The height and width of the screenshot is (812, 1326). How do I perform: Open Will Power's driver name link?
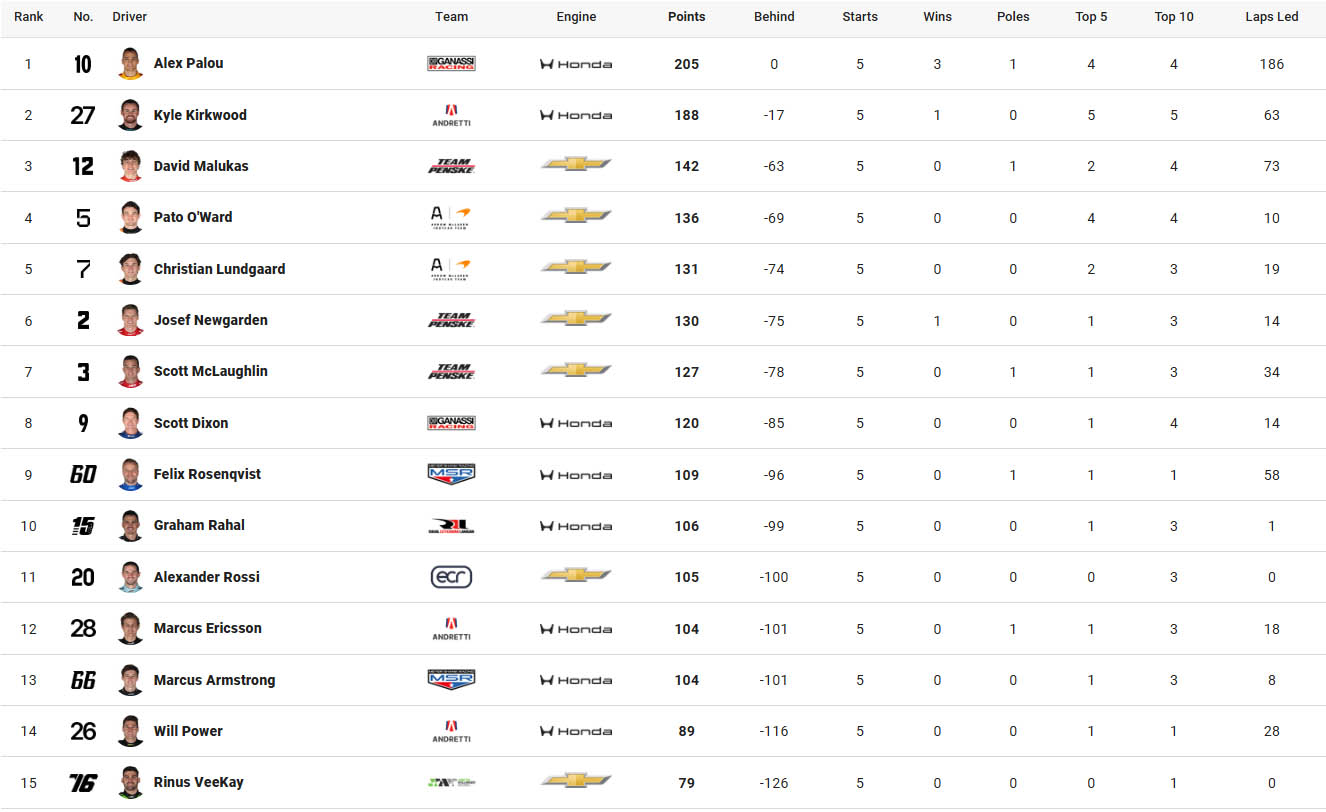coord(188,731)
